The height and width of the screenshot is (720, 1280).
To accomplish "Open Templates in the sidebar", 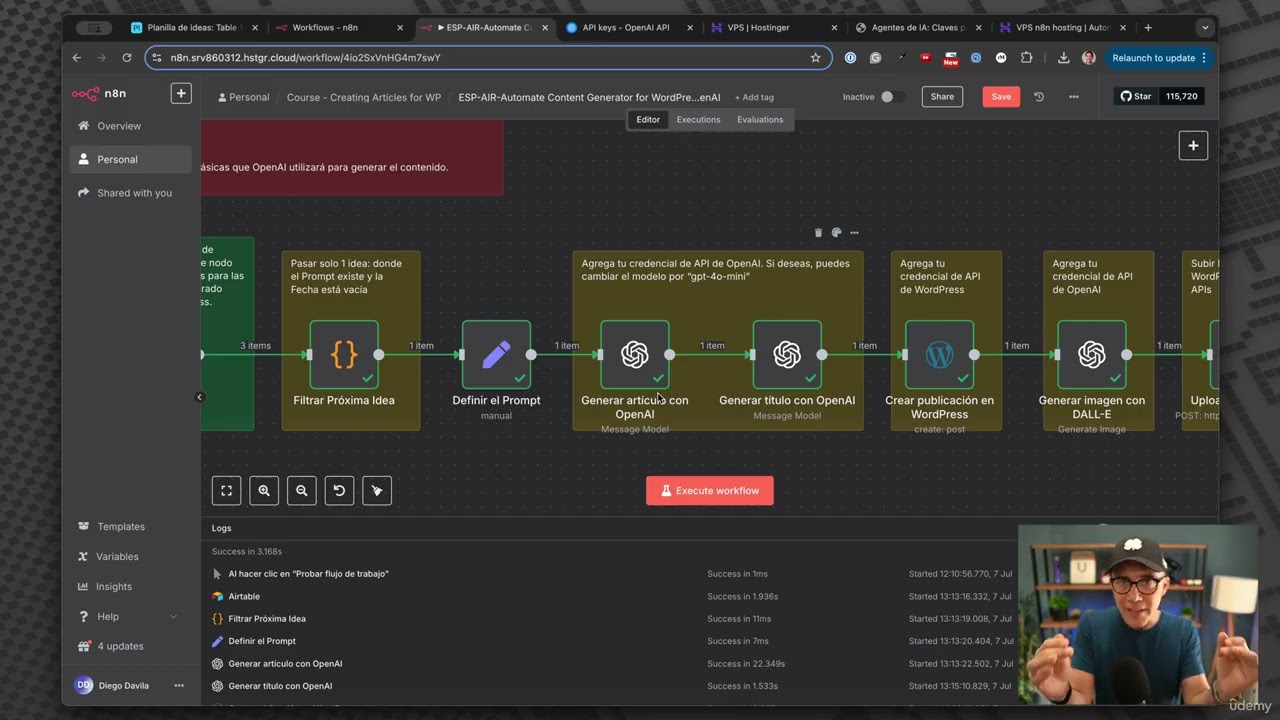I will tap(130, 527).
